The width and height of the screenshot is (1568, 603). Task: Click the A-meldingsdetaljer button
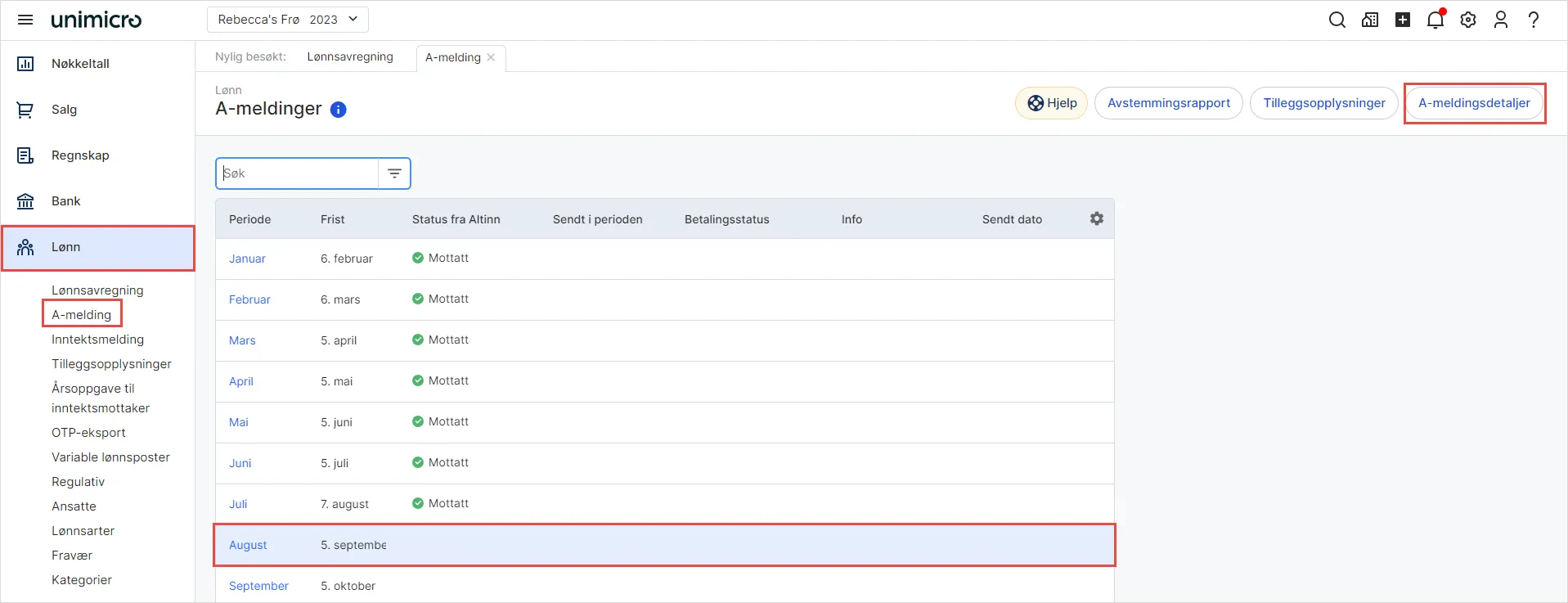(1474, 103)
